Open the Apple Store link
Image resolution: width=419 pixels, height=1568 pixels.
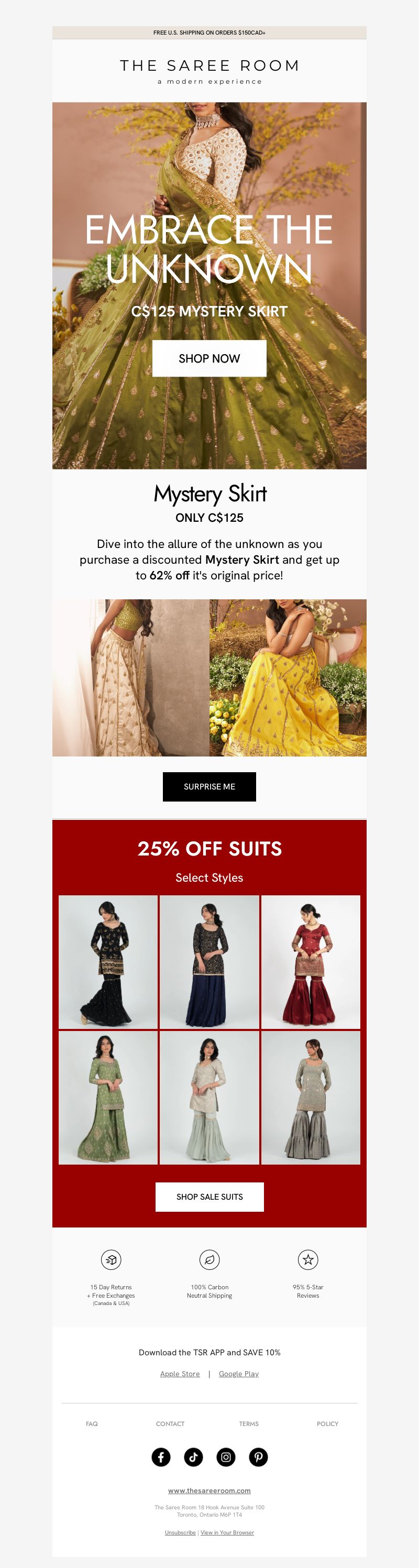(180, 1374)
